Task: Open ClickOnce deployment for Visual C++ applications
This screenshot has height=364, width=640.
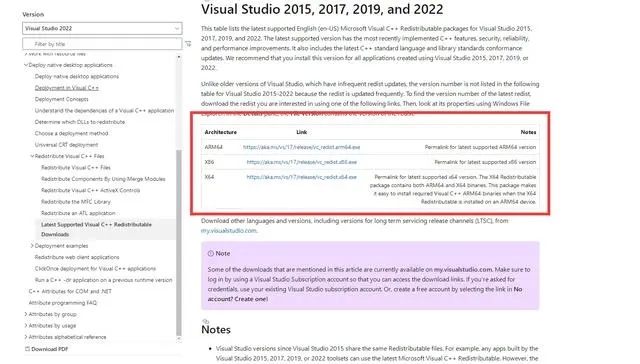Action: pos(96,269)
